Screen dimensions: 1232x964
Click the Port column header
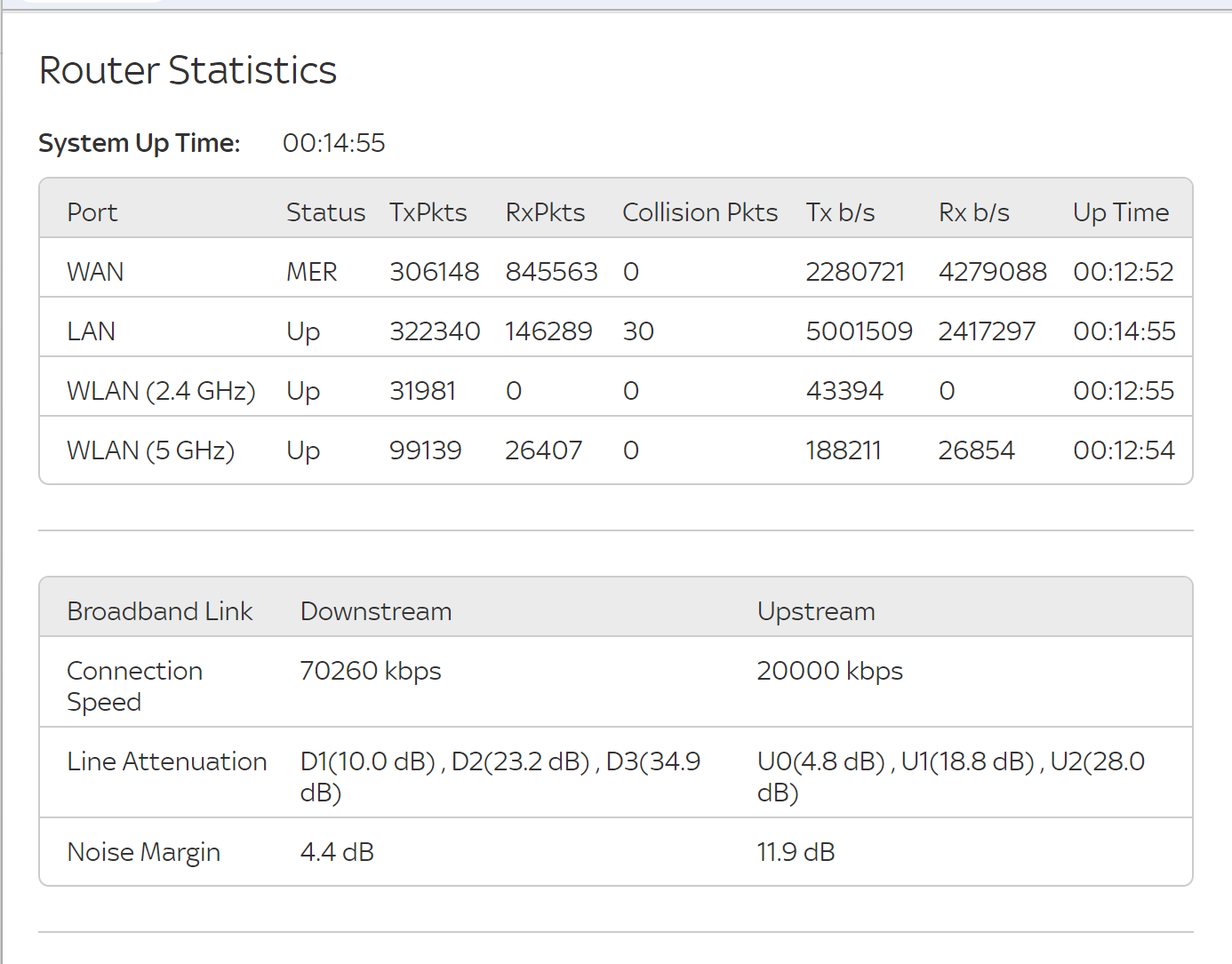(92, 211)
